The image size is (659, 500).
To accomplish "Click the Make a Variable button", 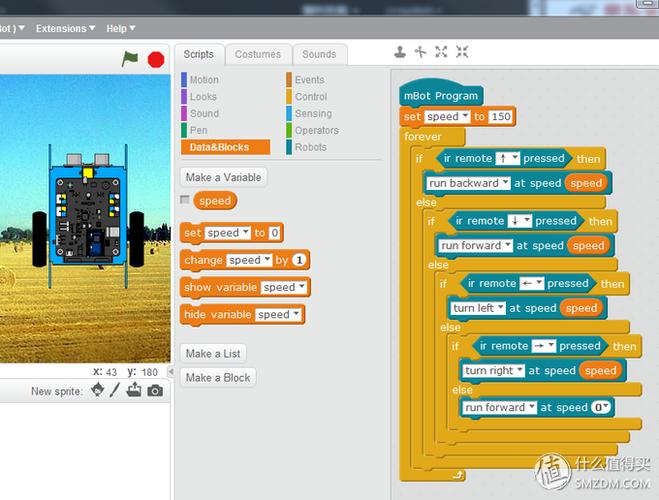I will tap(223, 177).
